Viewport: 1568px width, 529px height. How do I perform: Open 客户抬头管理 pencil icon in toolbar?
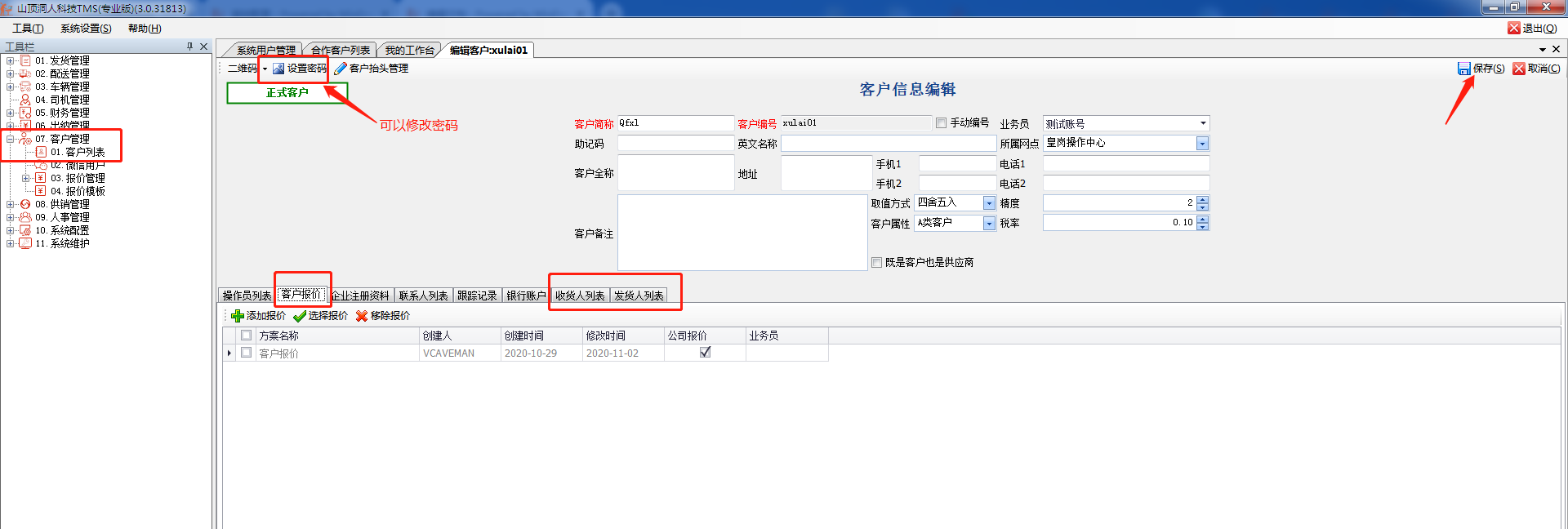point(341,69)
